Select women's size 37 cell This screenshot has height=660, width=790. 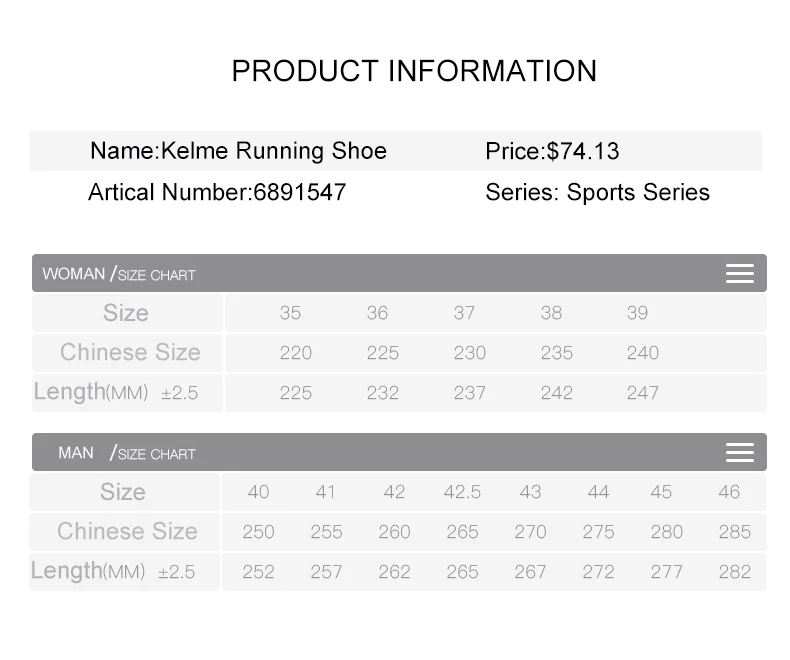click(x=464, y=313)
